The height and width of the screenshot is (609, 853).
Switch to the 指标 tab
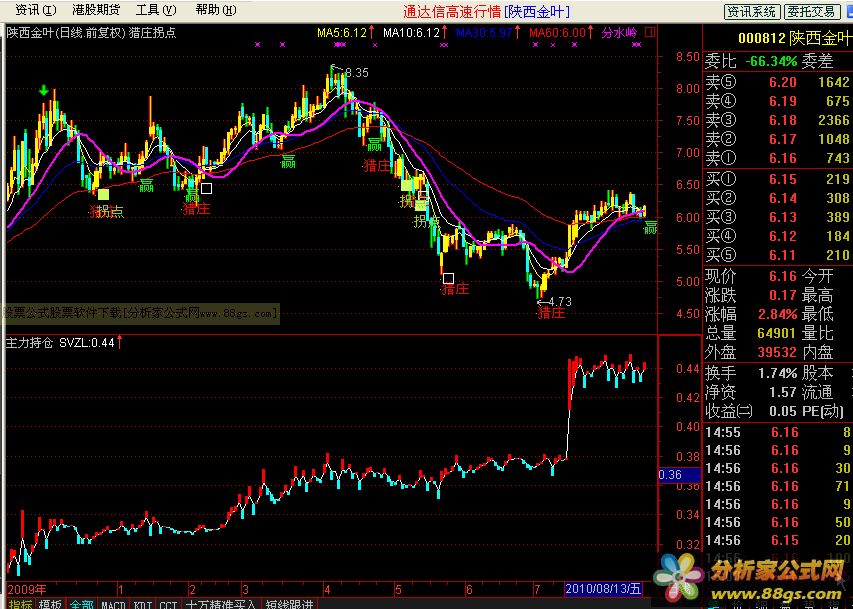pos(21,604)
